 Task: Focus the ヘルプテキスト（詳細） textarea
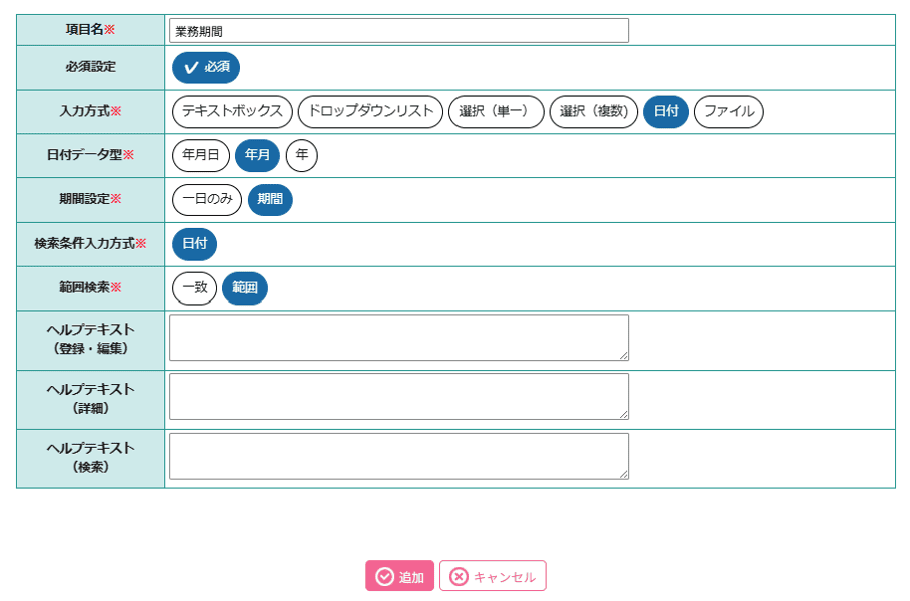[x=399, y=396]
